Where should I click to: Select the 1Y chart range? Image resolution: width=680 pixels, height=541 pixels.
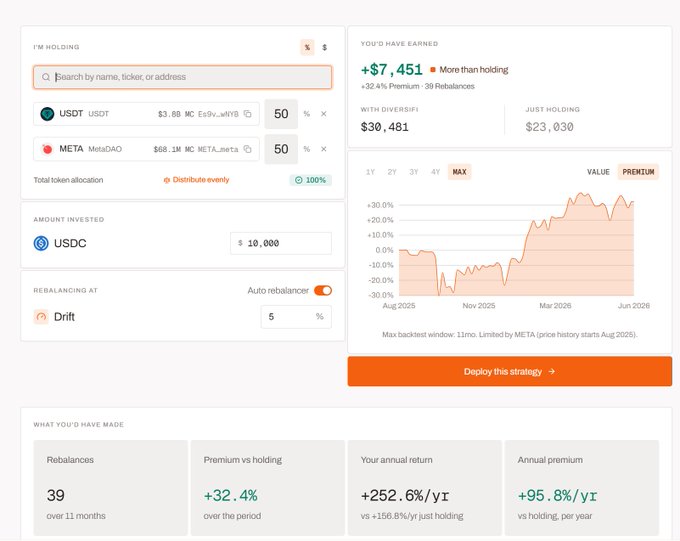pos(370,172)
